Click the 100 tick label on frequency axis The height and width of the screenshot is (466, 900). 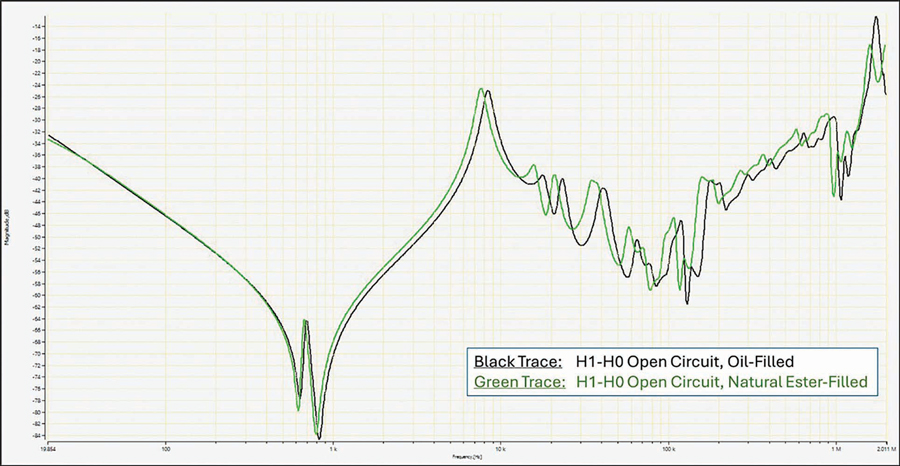pyautogui.click(x=166, y=450)
